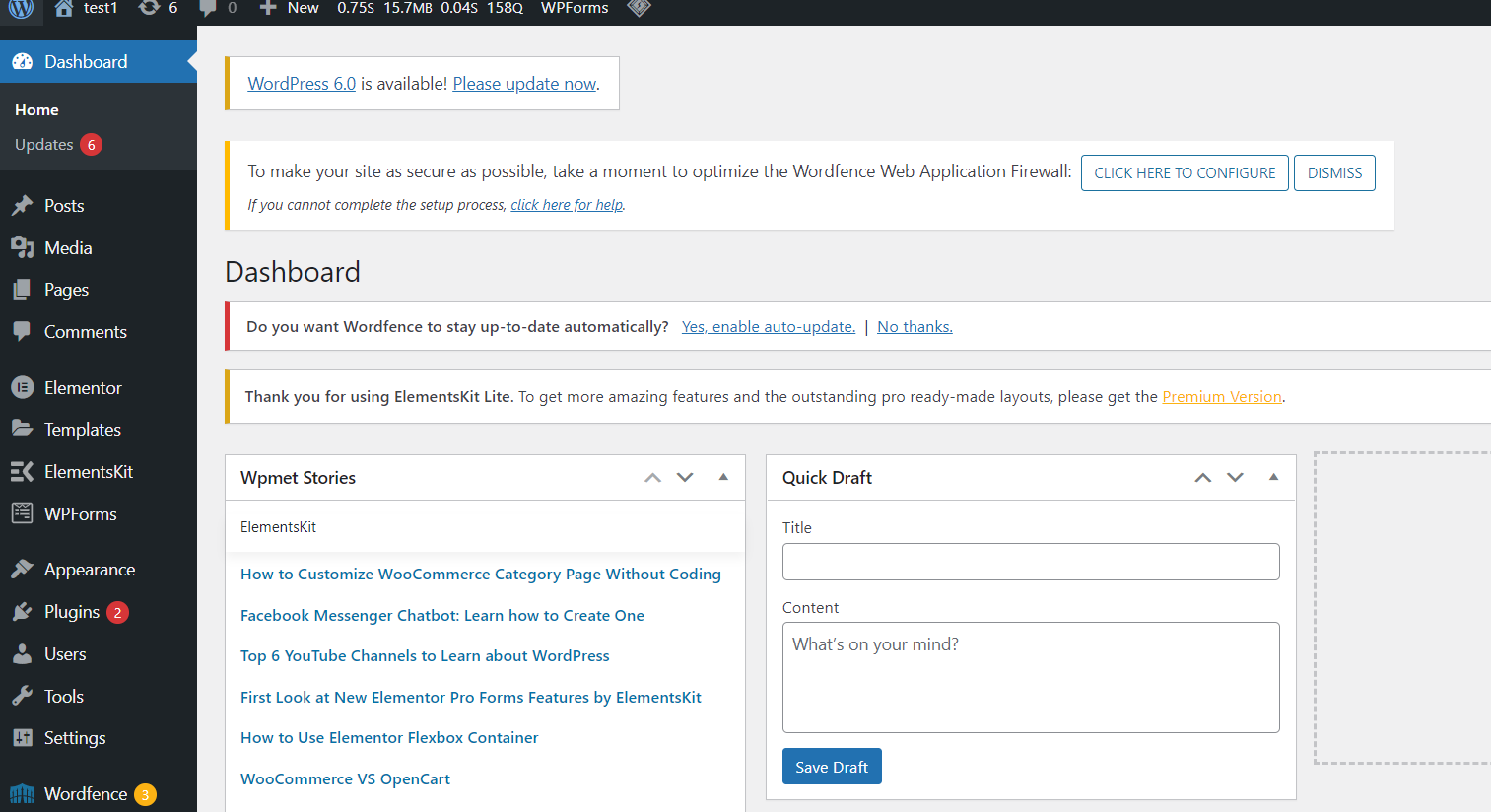Viewport: 1491px width, 812px height.
Task: Click the ElementsKit sidebar icon
Action: click(23, 471)
